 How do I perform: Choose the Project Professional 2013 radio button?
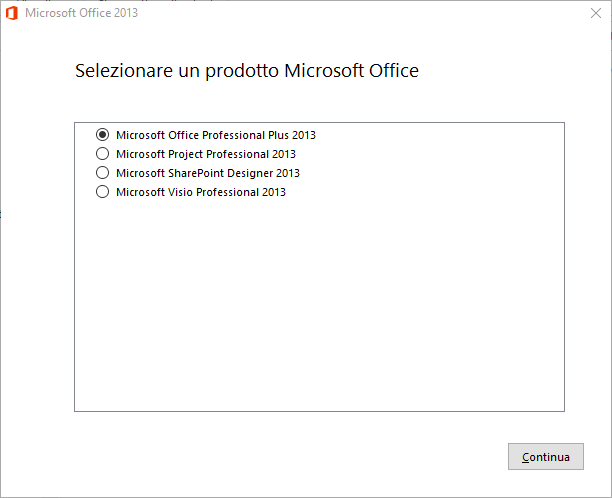[102, 154]
